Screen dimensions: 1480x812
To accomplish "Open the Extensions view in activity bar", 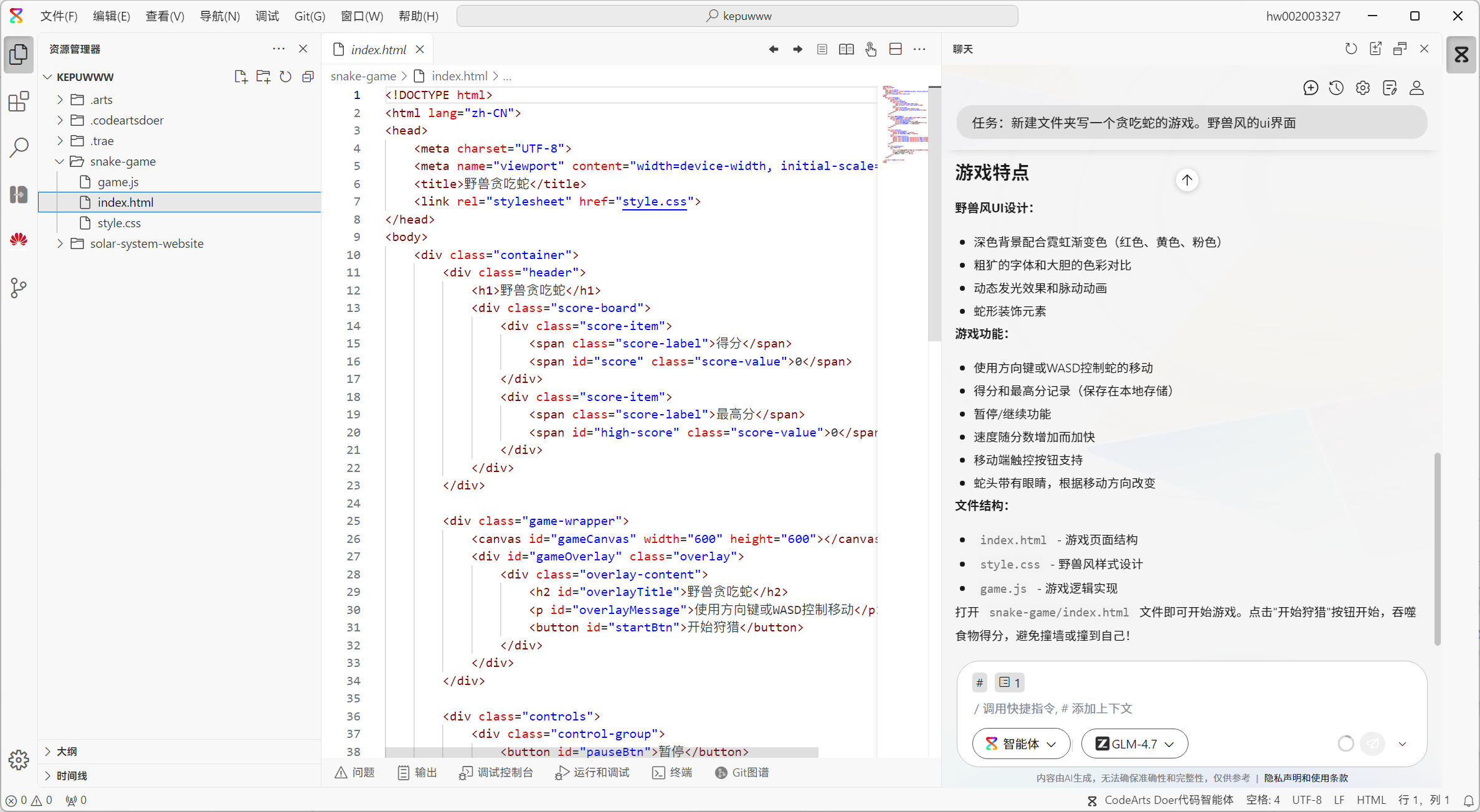I will (19, 101).
